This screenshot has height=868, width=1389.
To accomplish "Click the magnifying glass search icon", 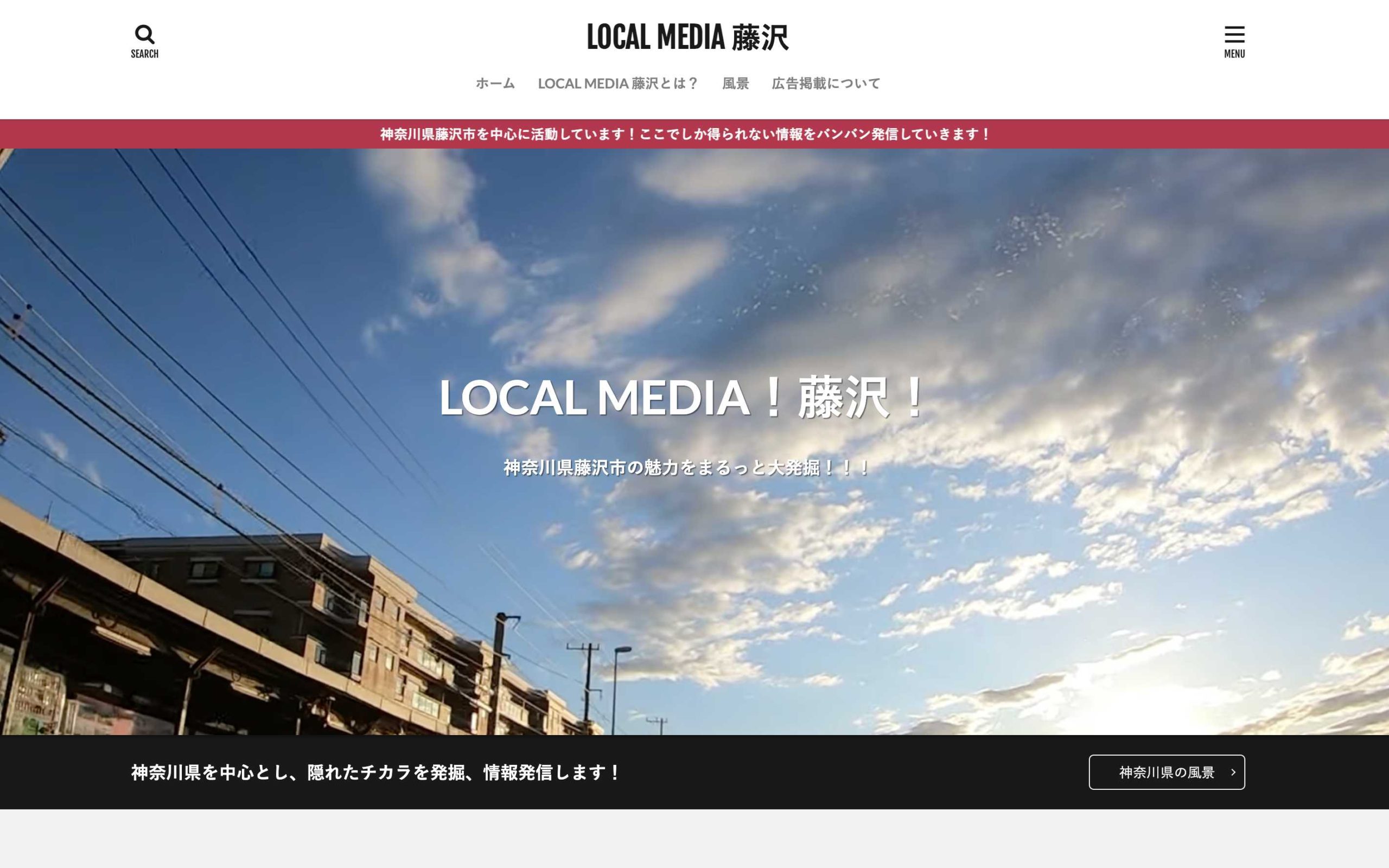I will [x=145, y=34].
